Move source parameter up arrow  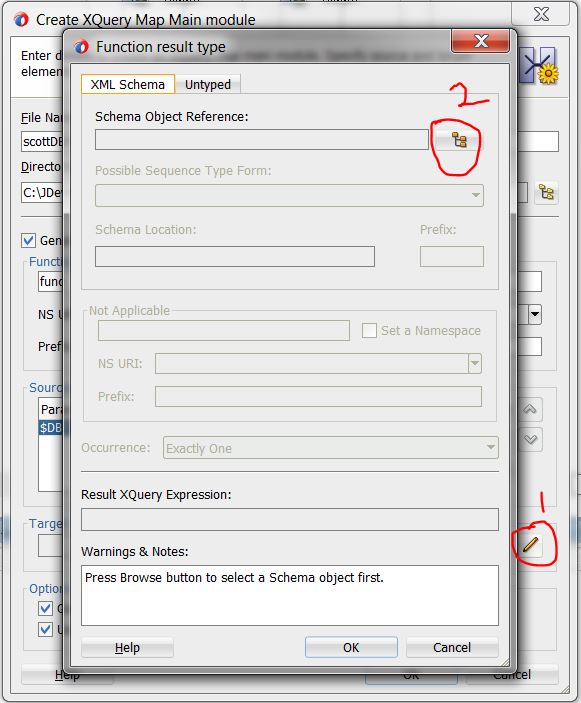530,409
